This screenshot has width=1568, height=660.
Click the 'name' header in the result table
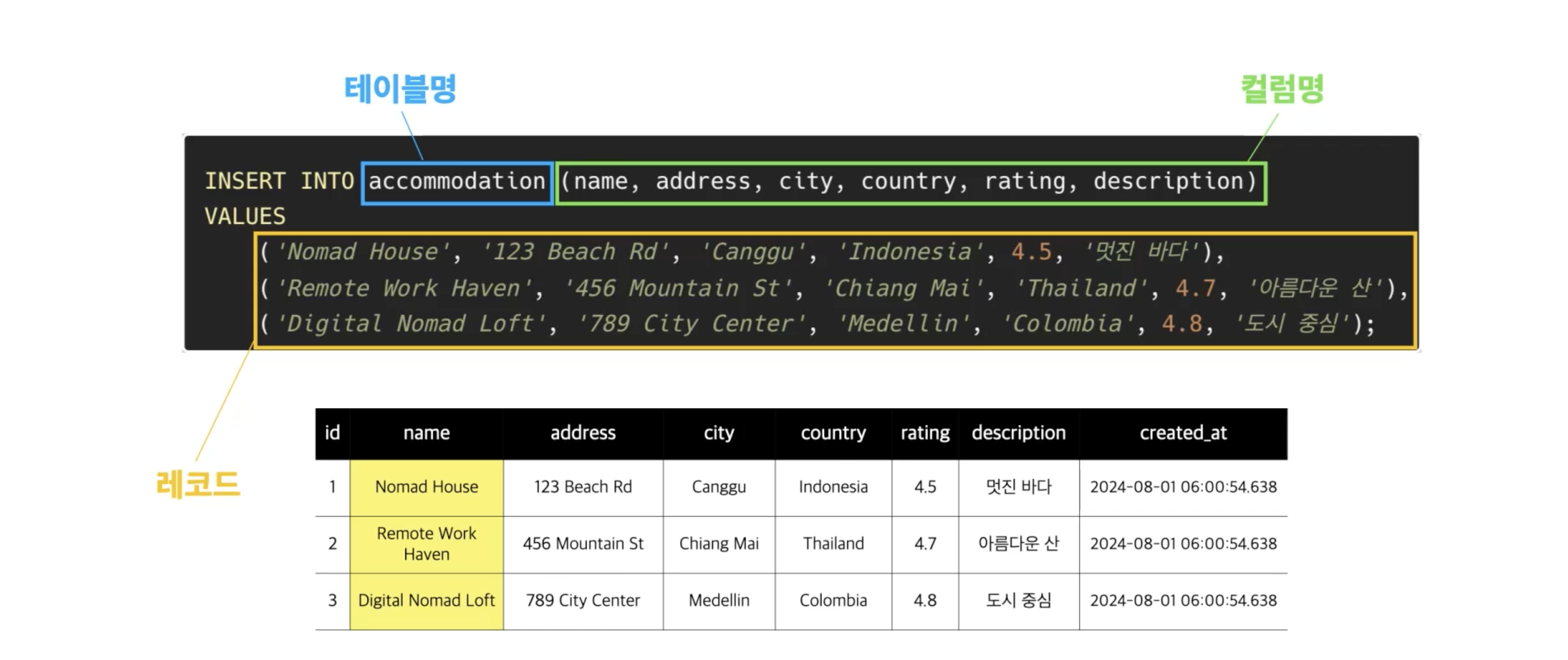coord(427,433)
